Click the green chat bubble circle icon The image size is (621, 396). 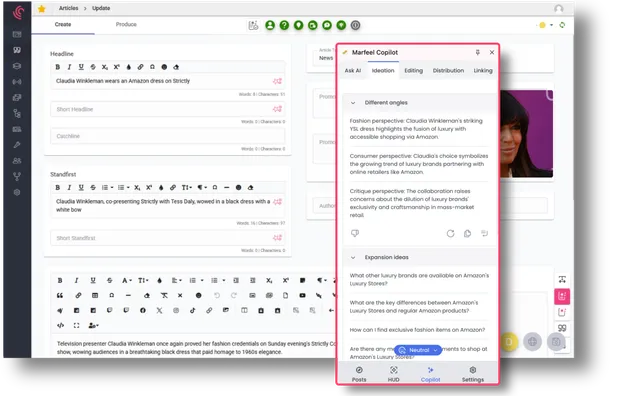click(x=327, y=25)
